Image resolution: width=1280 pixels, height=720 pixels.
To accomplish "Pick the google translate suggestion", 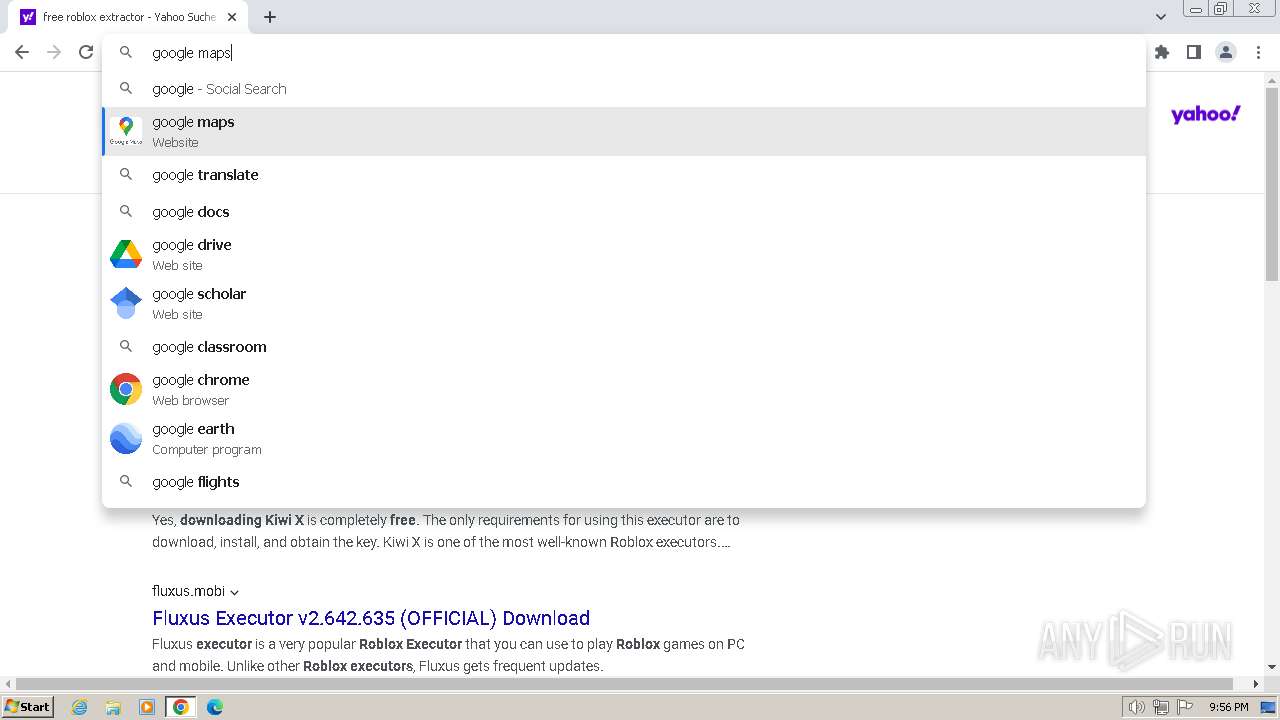I will [624, 175].
